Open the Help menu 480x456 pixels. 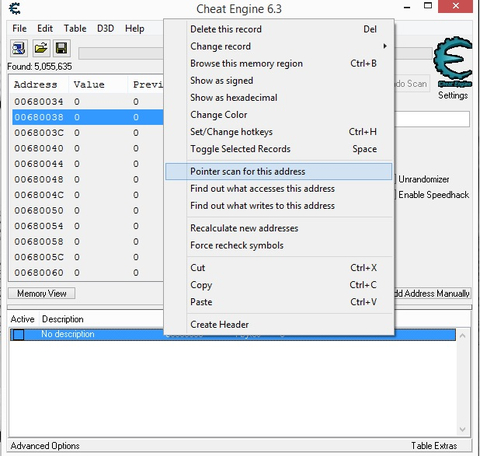135,29
